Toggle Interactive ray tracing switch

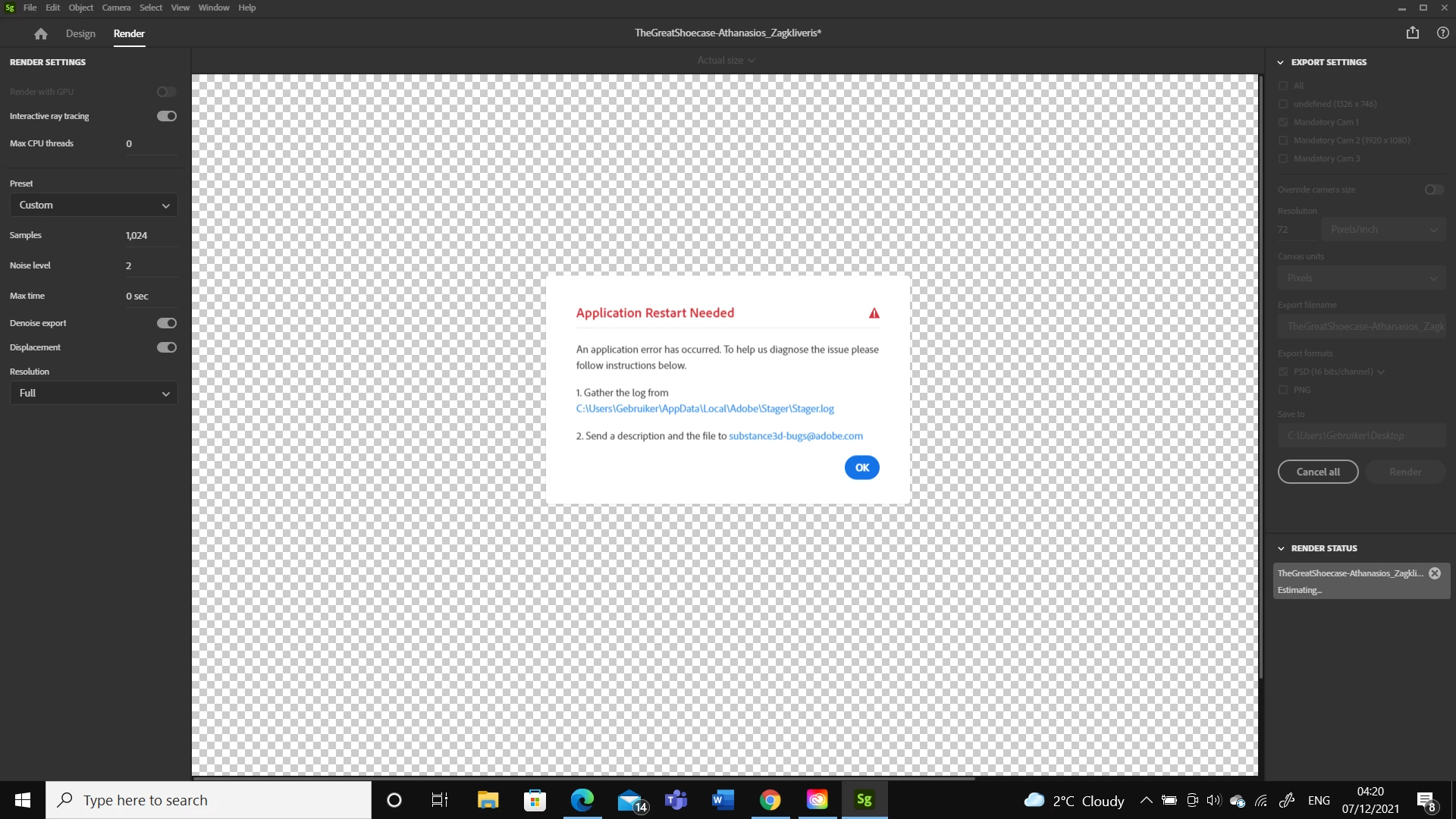click(x=166, y=116)
